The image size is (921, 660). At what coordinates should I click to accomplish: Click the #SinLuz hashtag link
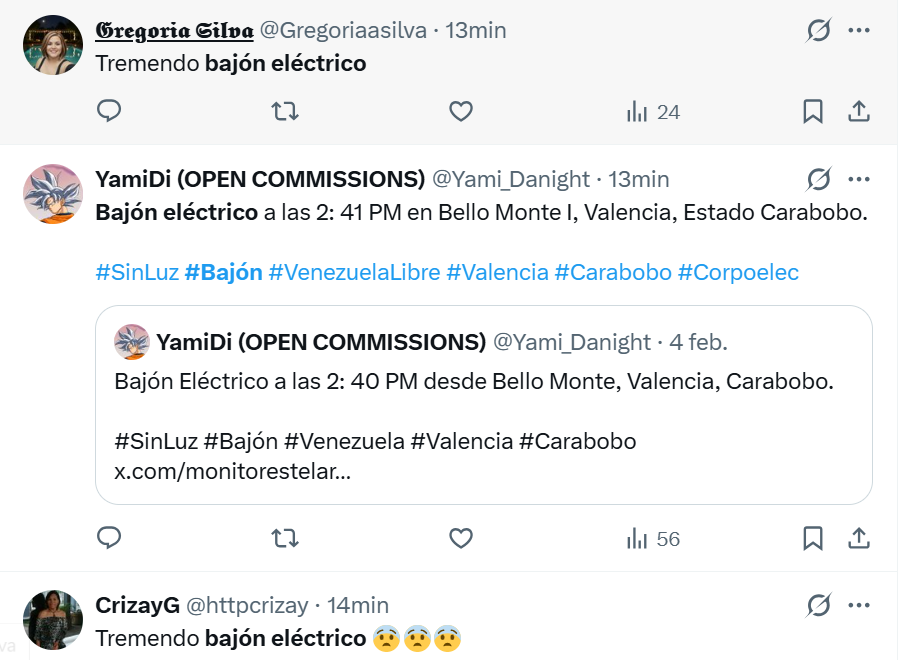[x=136, y=272]
